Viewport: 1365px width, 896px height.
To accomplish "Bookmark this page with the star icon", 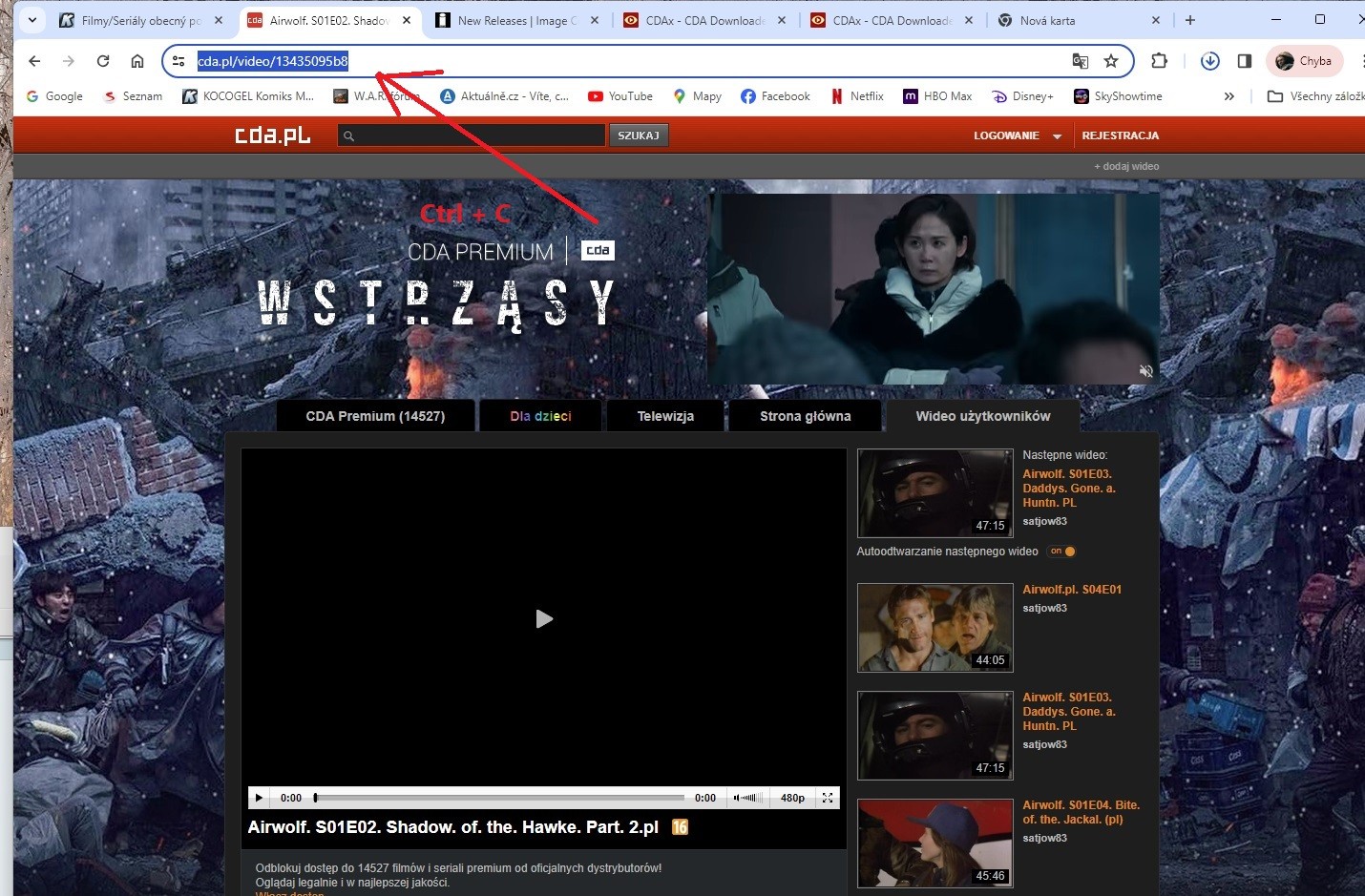I will click(1111, 61).
